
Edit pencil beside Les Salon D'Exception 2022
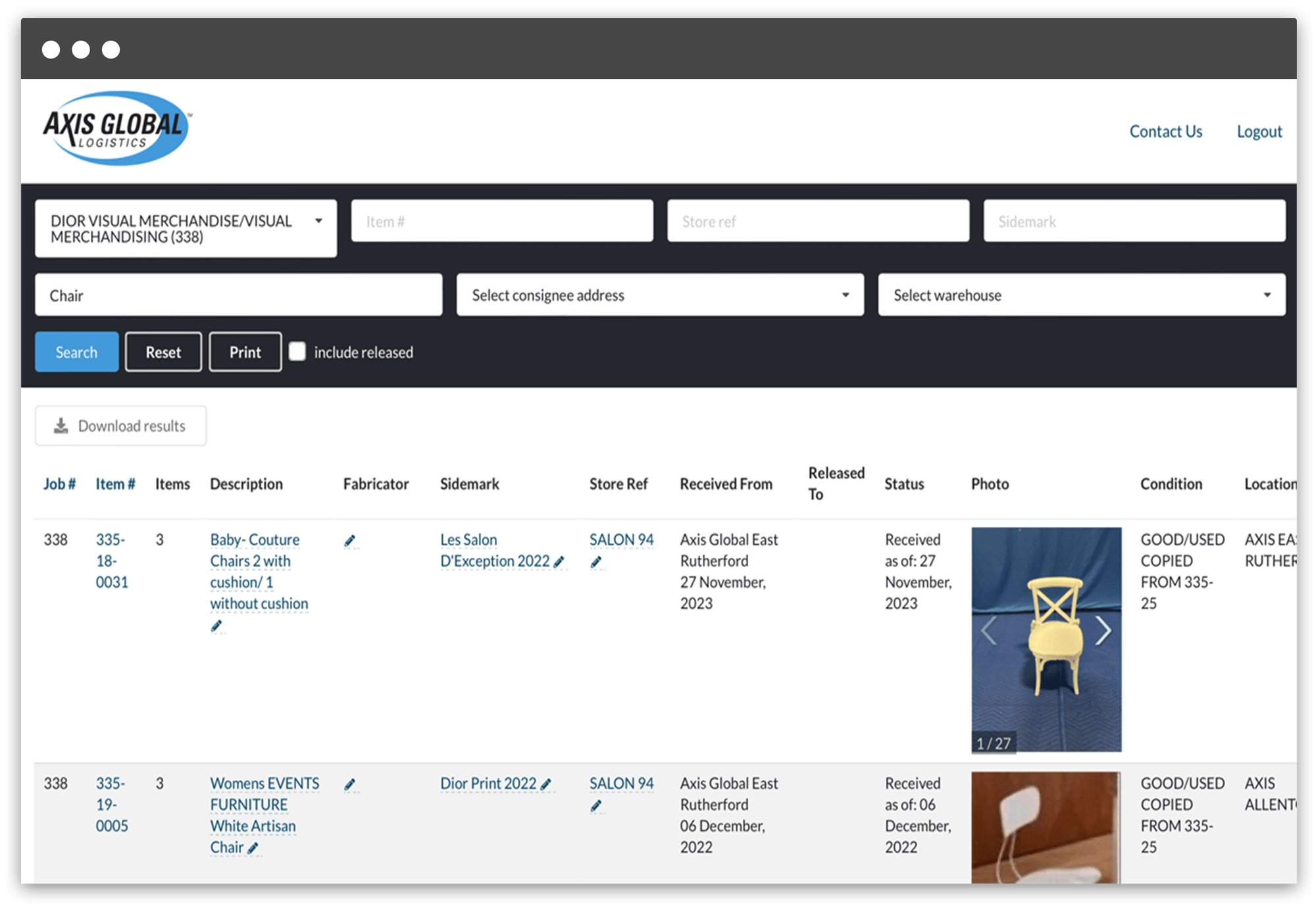coord(559,562)
